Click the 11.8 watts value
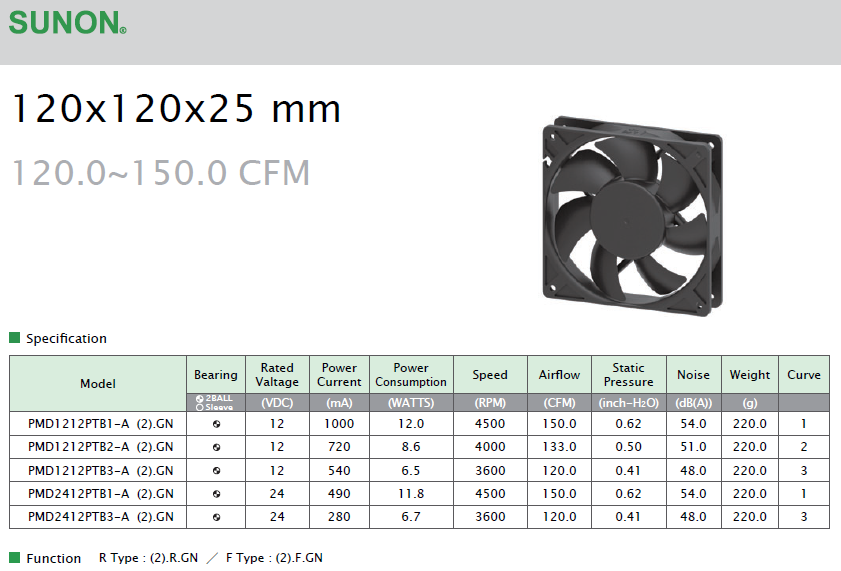Image resolution: width=841 pixels, height=571 pixels. click(x=411, y=494)
